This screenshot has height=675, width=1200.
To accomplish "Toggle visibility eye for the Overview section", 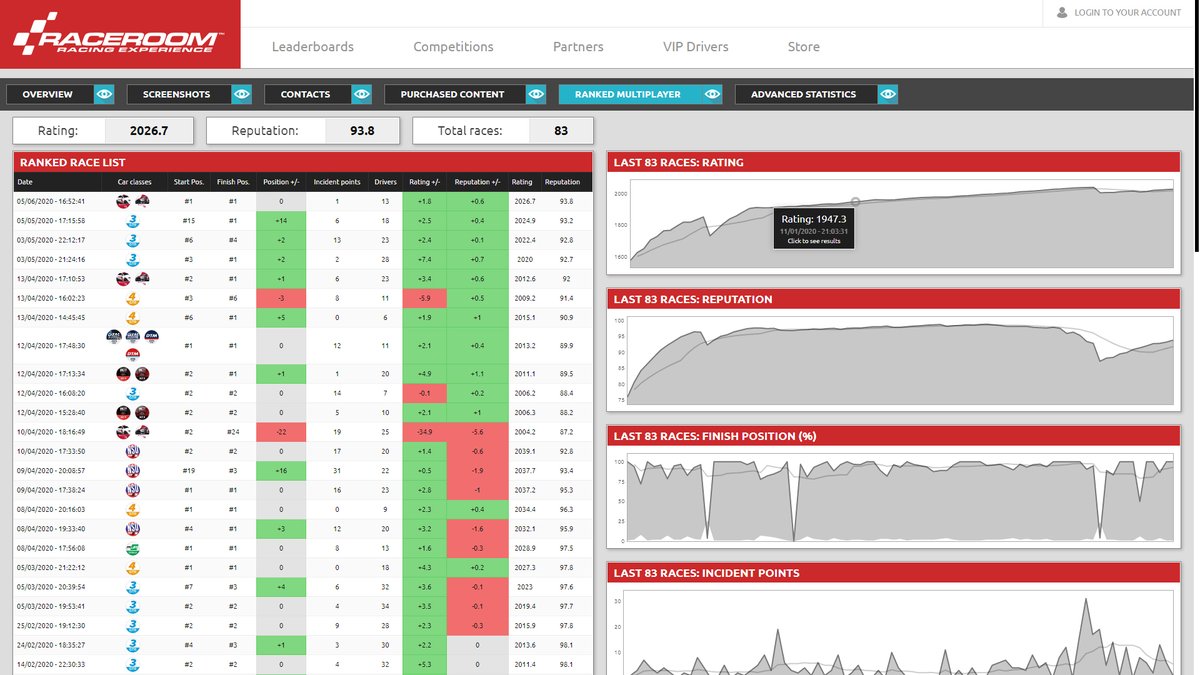I will coord(105,94).
